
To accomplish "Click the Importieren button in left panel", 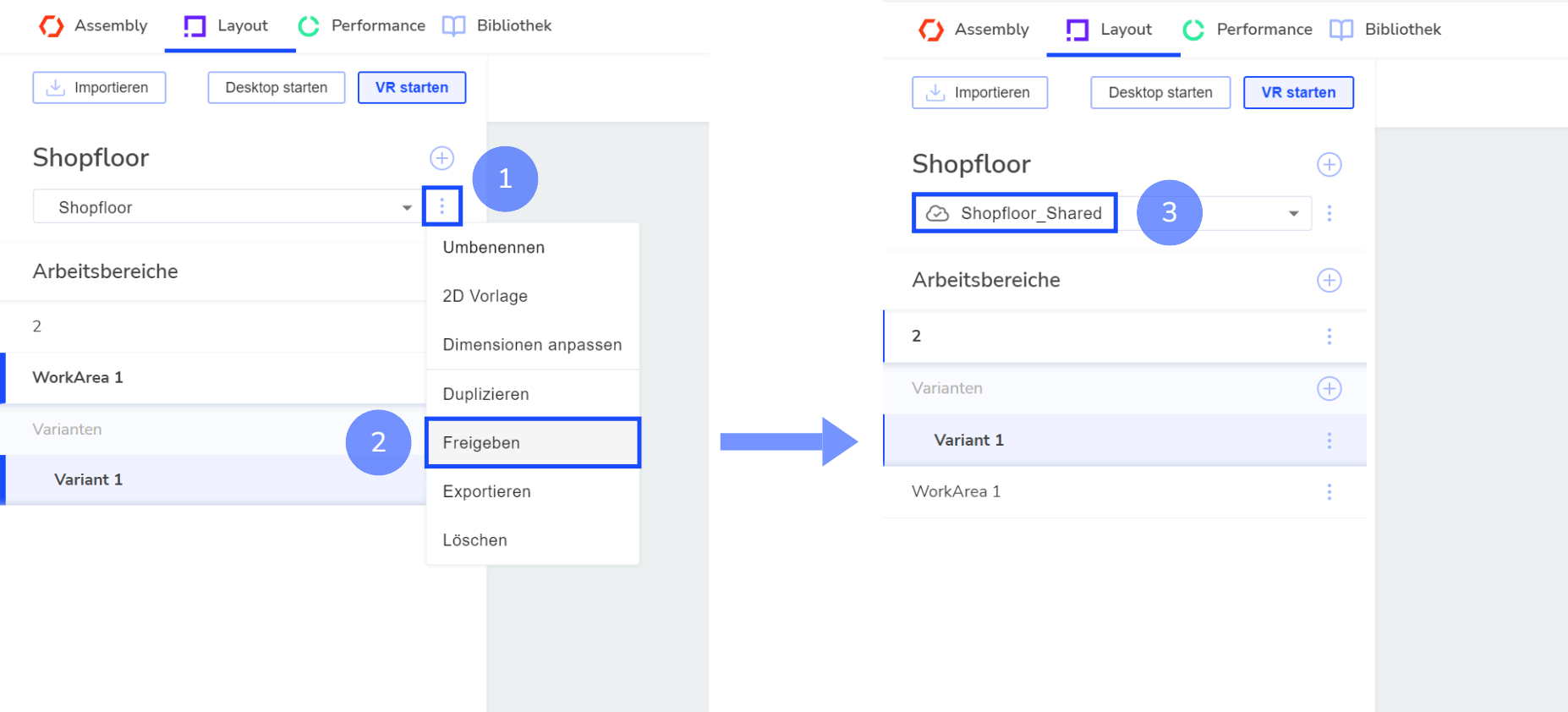I will point(99,88).
